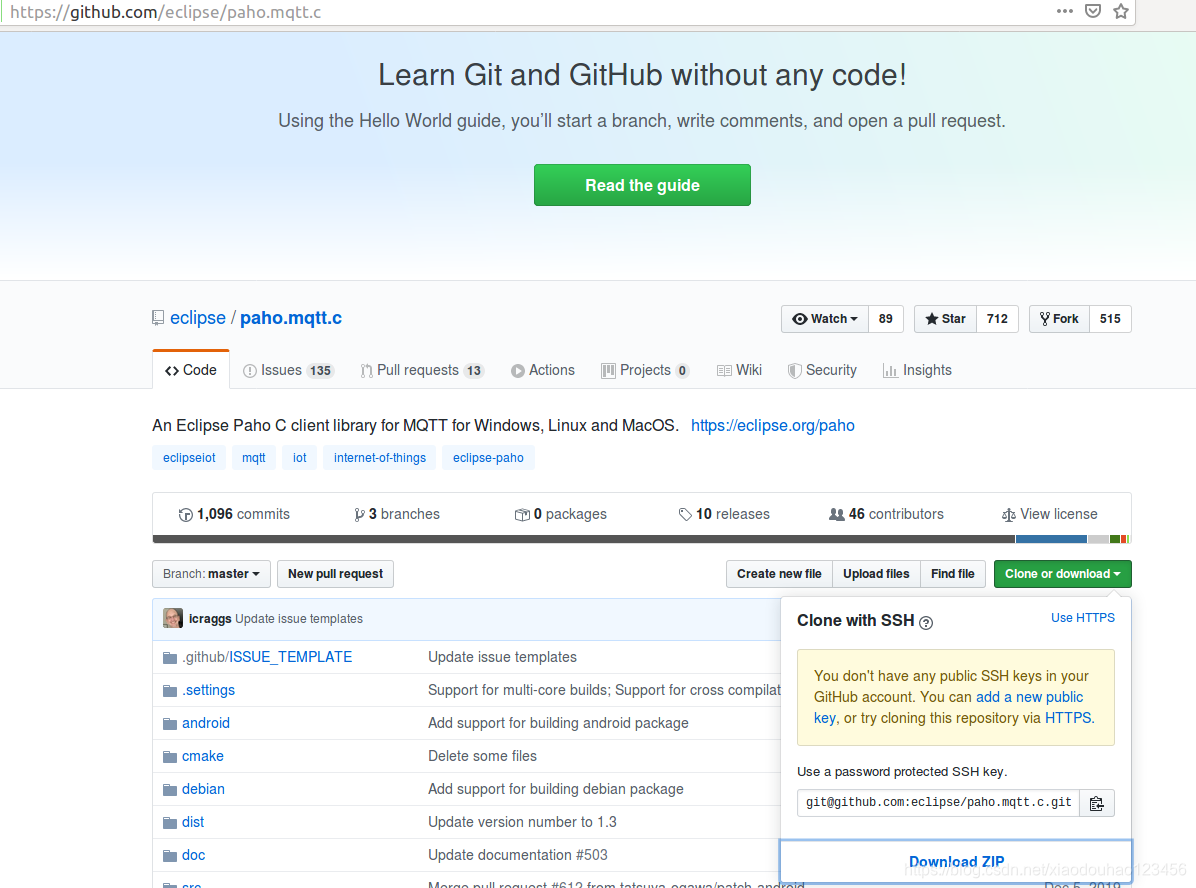Fork the paho.mqtt.c repository
Image resolution: width=1196 pixels, height=888 pixels.
1059,319
